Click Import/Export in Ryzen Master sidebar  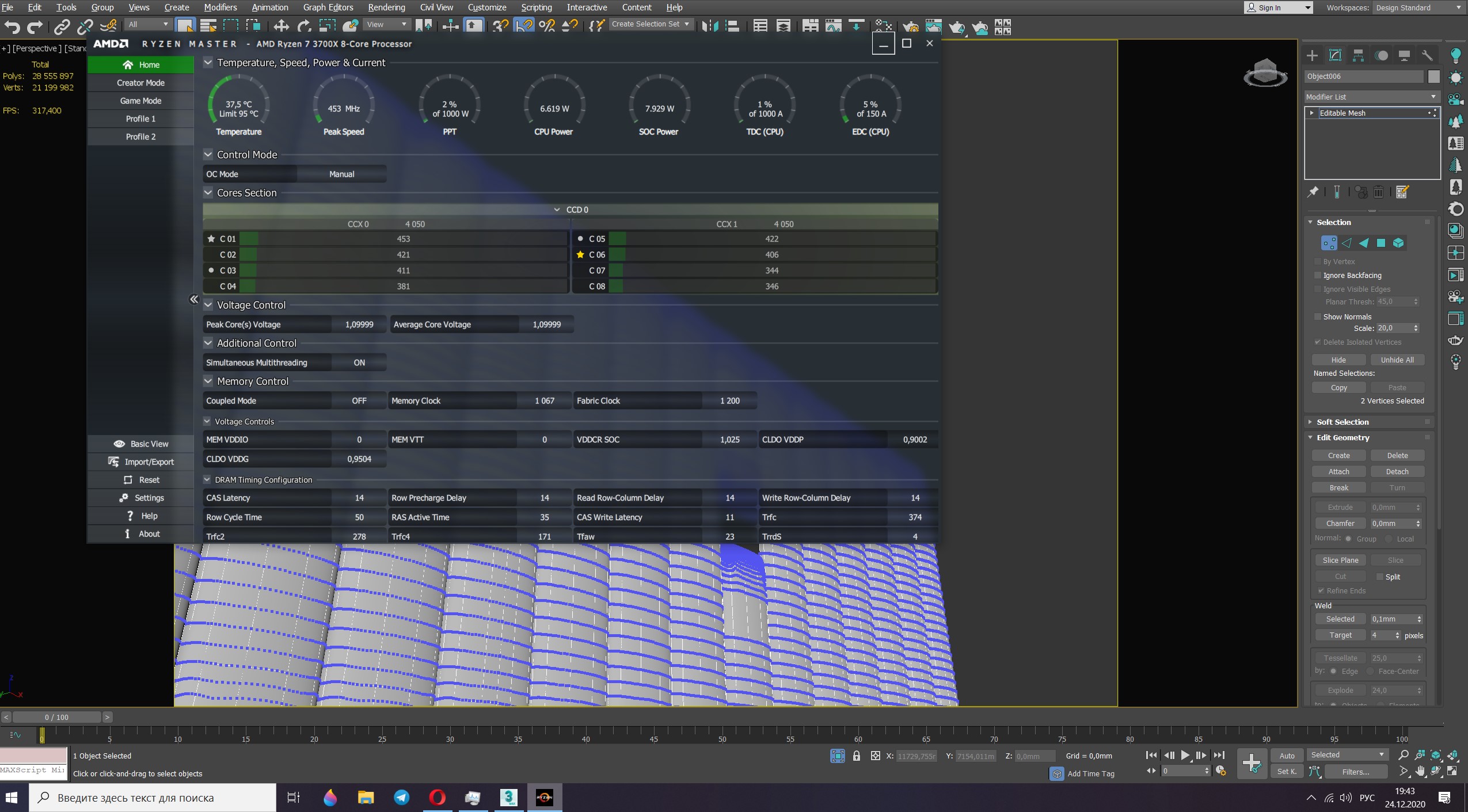click(x=140, y=462)
